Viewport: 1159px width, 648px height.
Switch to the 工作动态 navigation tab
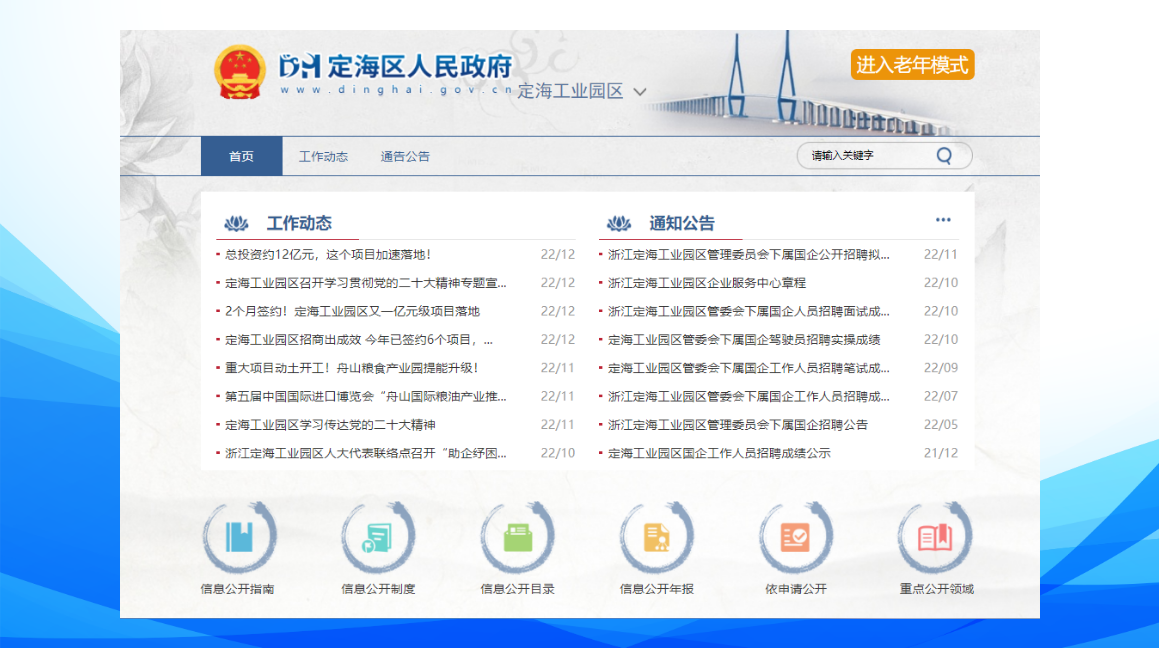point(323,156)
